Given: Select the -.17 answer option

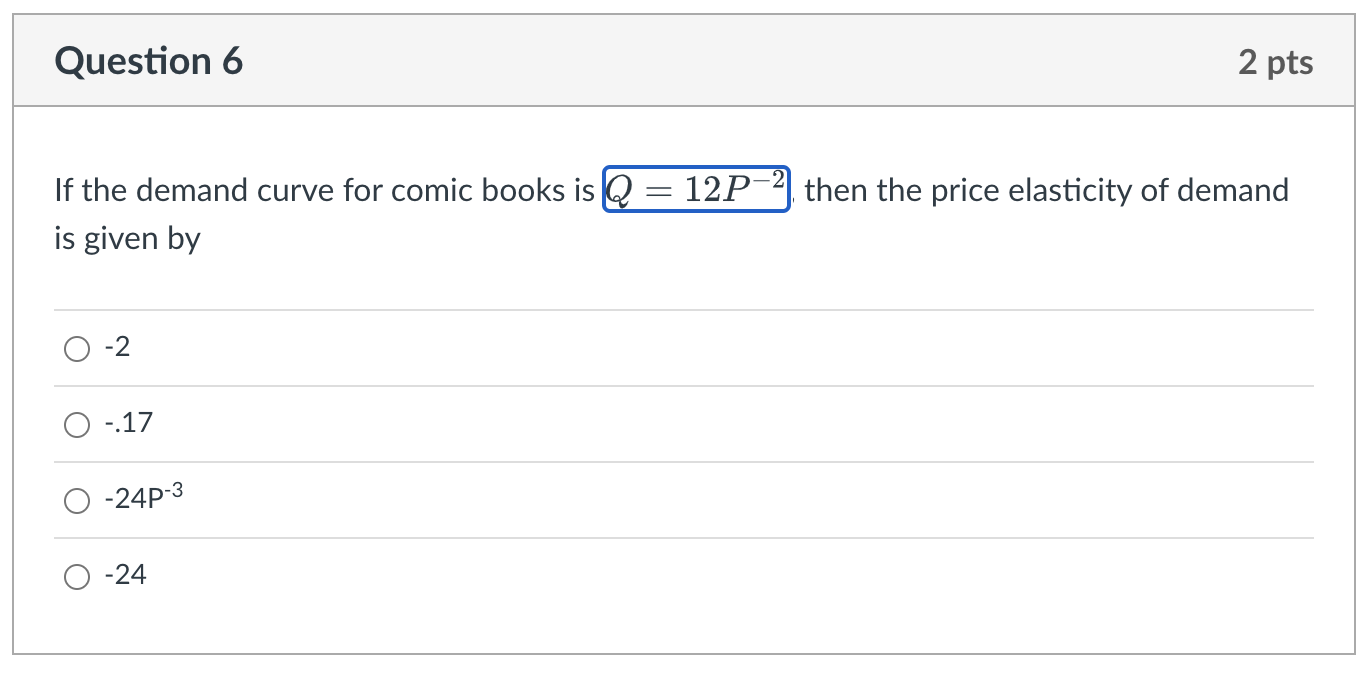Looking at the screenshot, I should (x=76, y=424).
